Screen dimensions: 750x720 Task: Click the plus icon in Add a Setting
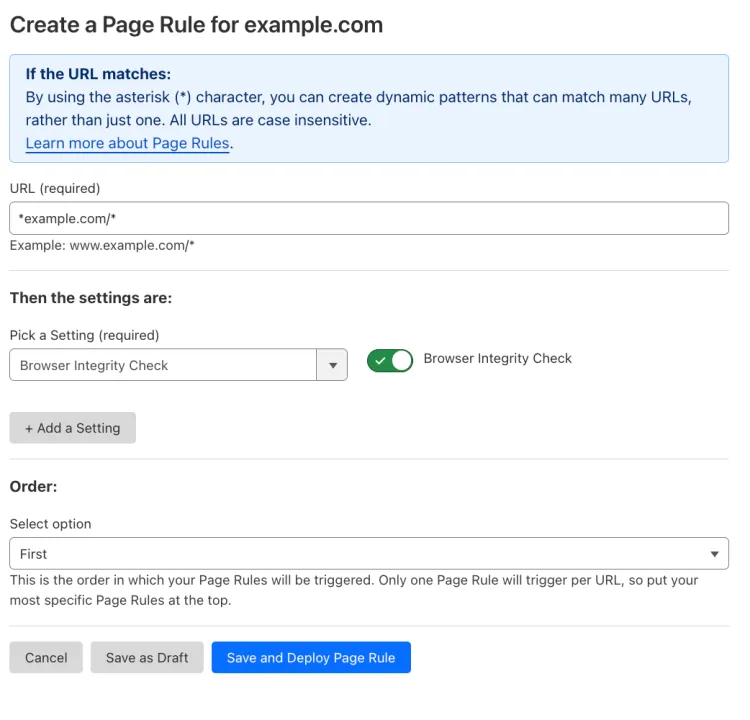coord(29,428)
